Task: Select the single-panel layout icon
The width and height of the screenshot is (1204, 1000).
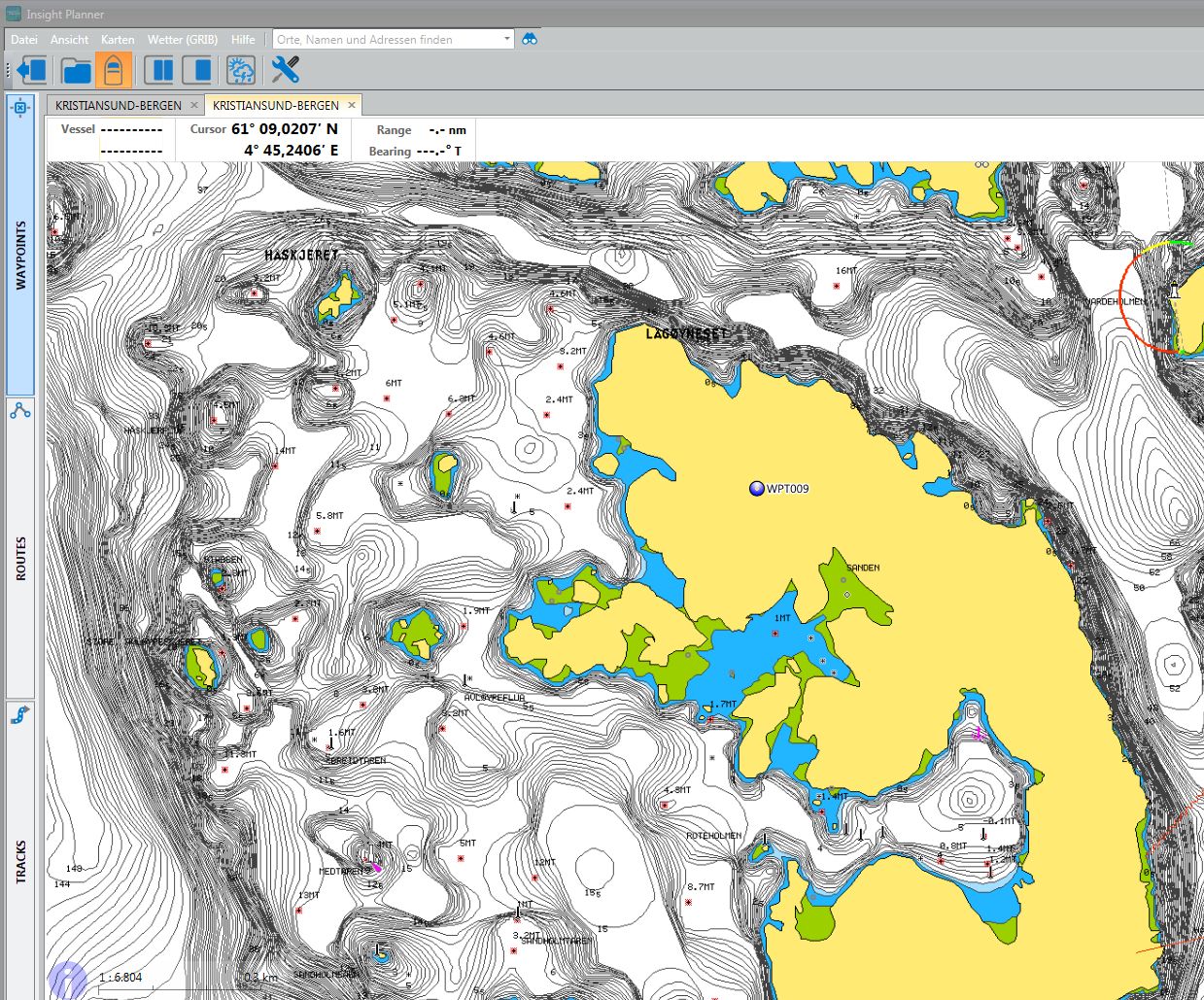Action: [199, 70]
